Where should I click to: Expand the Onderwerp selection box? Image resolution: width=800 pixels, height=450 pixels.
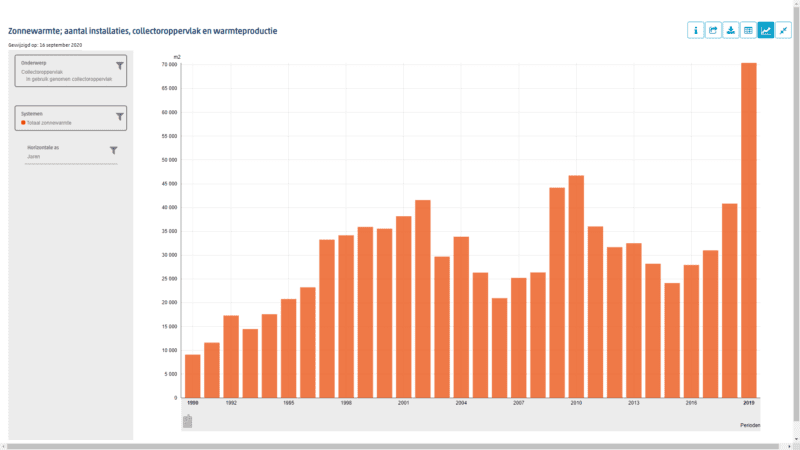66,73
